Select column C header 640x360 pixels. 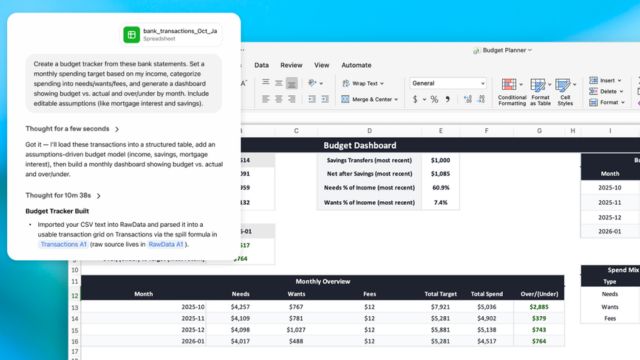[296, 131]
